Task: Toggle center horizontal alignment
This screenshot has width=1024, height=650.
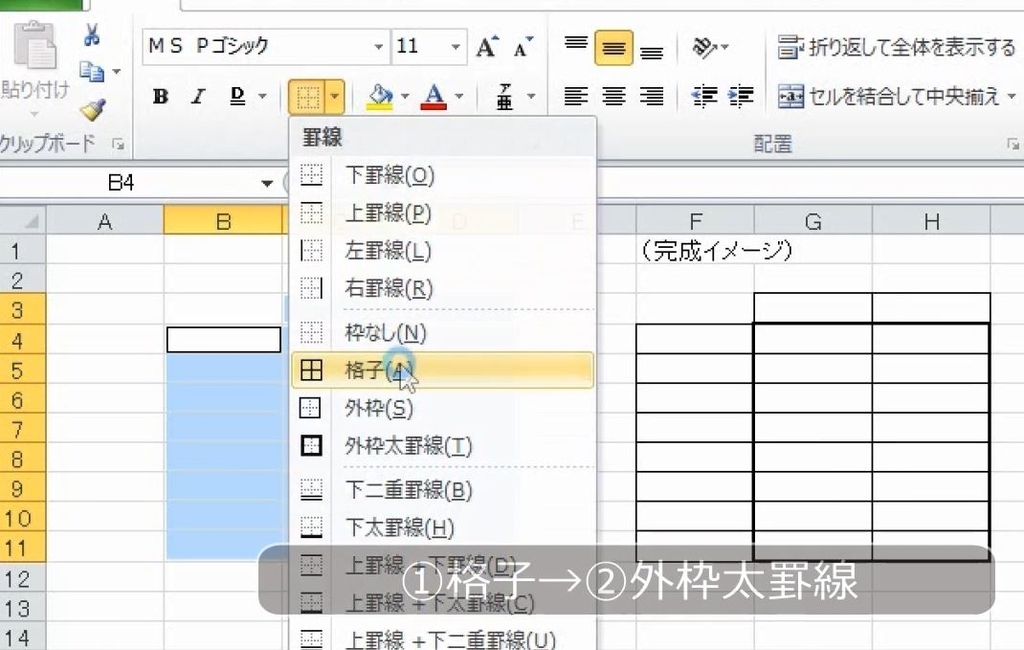Action: click(613, 96)
